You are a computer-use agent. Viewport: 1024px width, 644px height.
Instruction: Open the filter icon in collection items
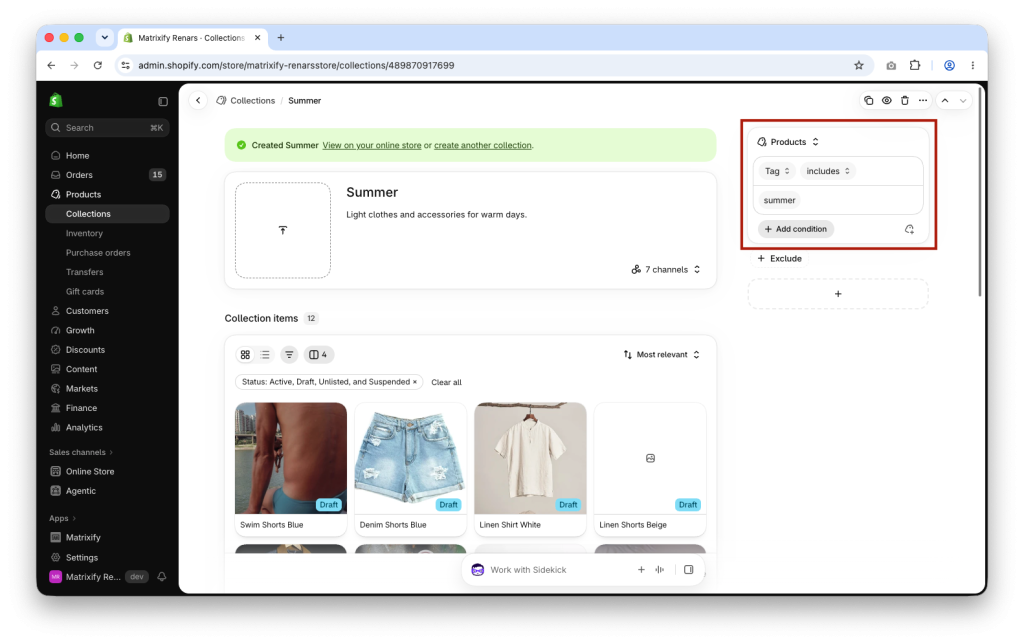tap(289, 355)
